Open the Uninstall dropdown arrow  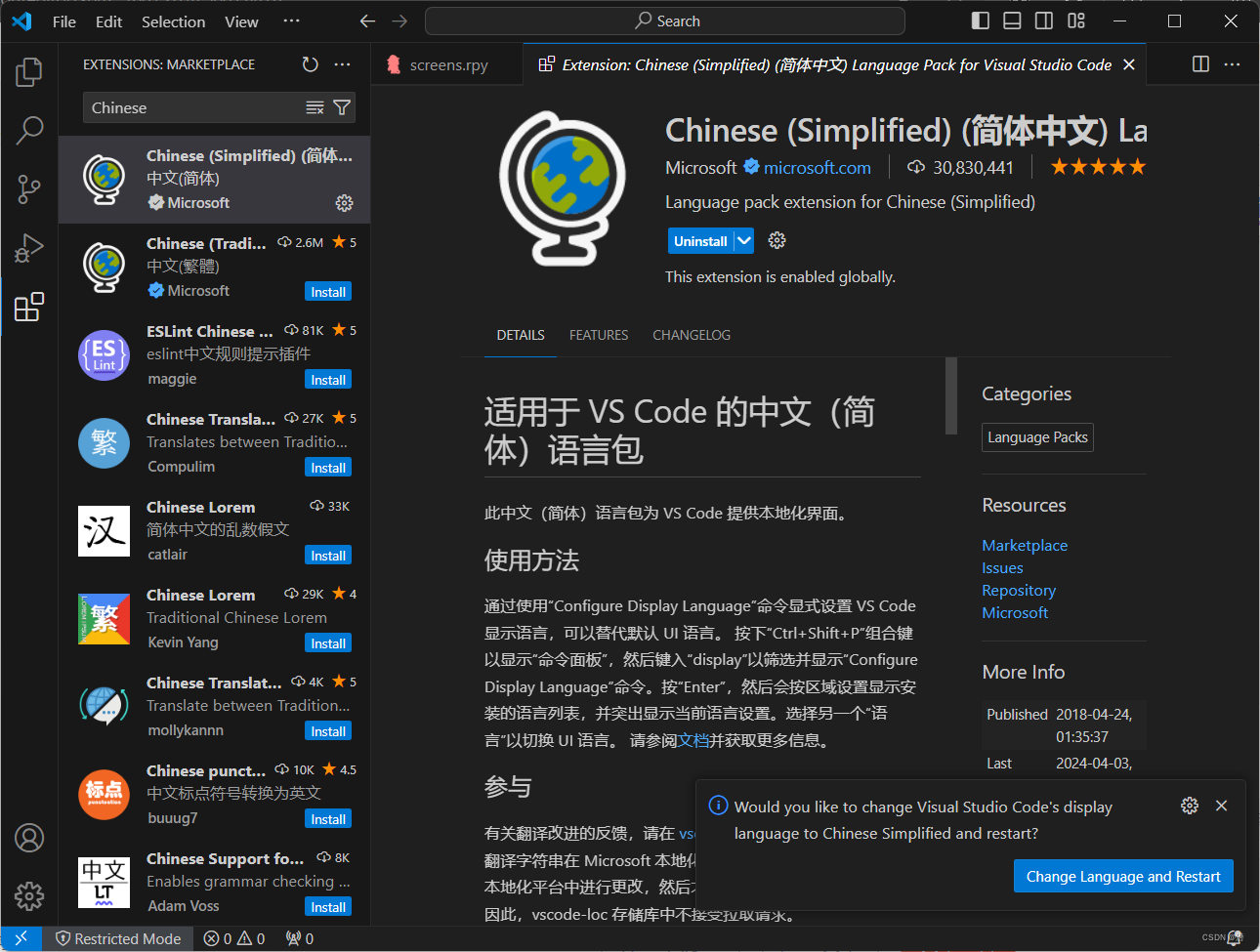point(744,240)
